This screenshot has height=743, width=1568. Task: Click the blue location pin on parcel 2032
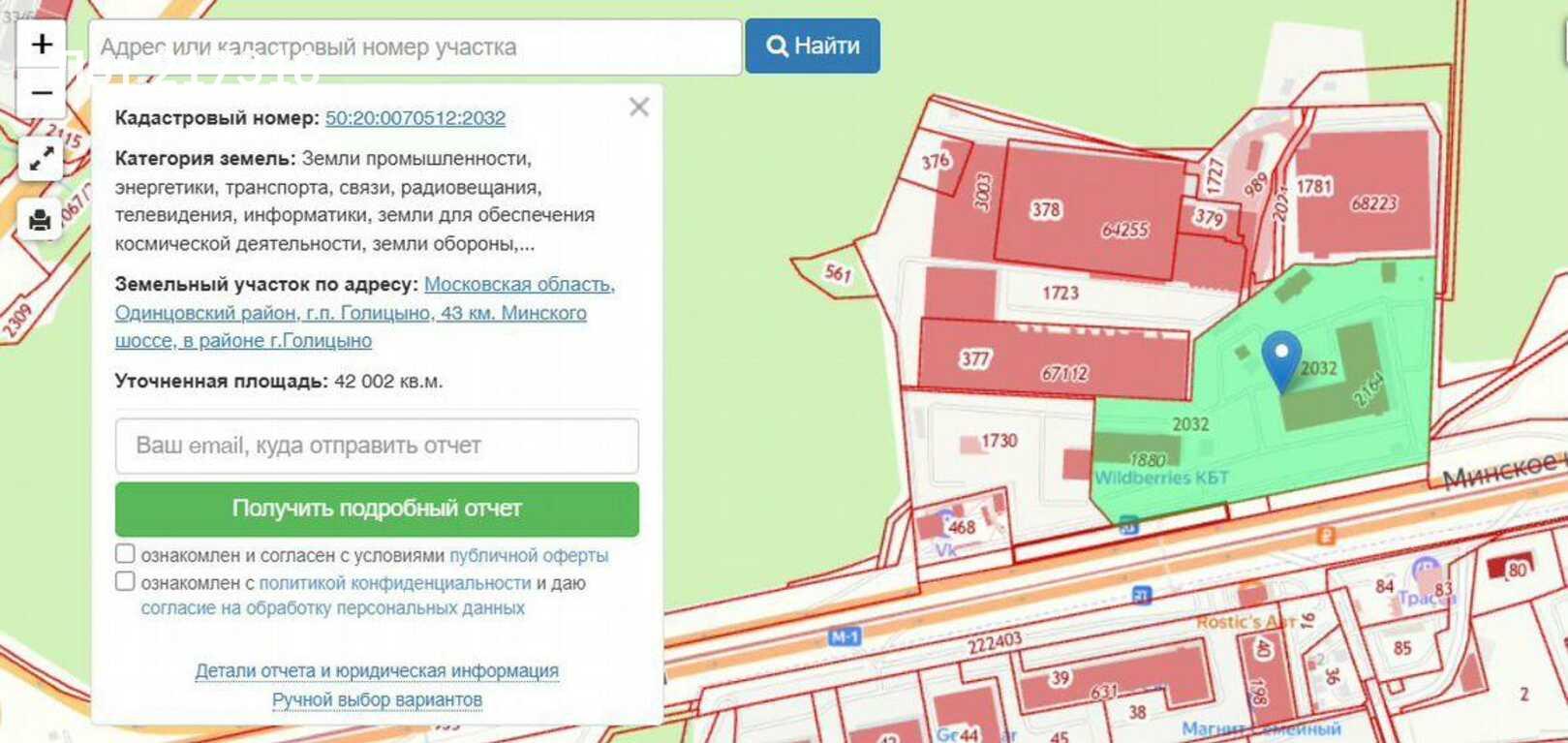coord(1281,358)
